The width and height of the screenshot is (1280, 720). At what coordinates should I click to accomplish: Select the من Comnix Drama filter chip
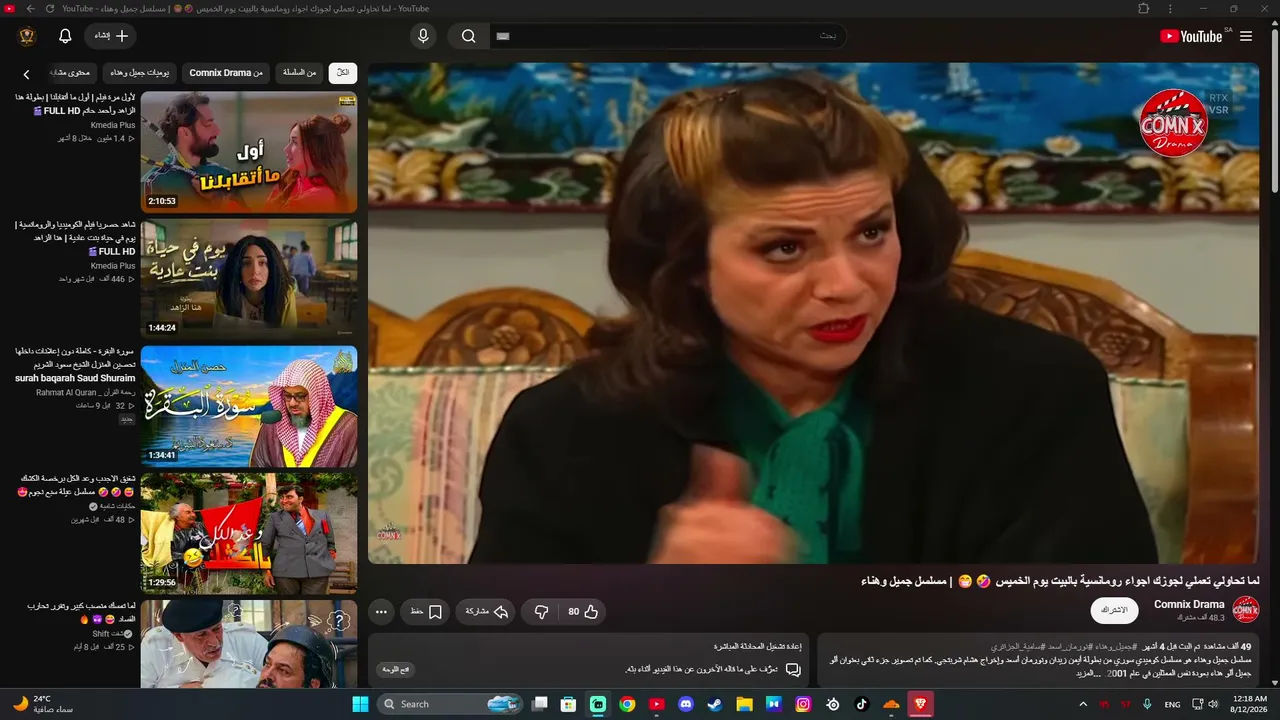coord(226,73)
